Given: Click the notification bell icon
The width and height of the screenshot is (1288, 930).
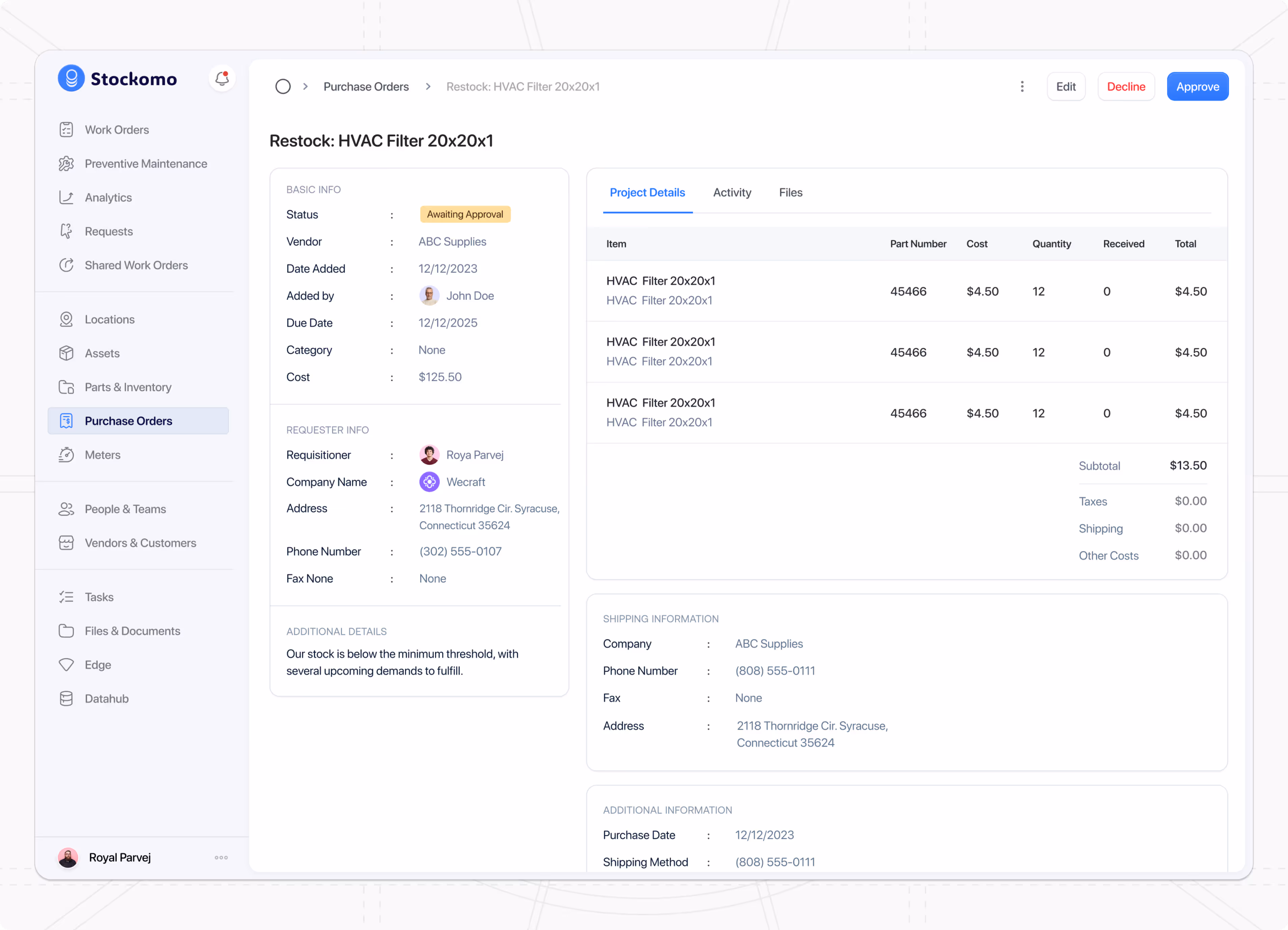Looking at the screenshot, I should (221, 78).
